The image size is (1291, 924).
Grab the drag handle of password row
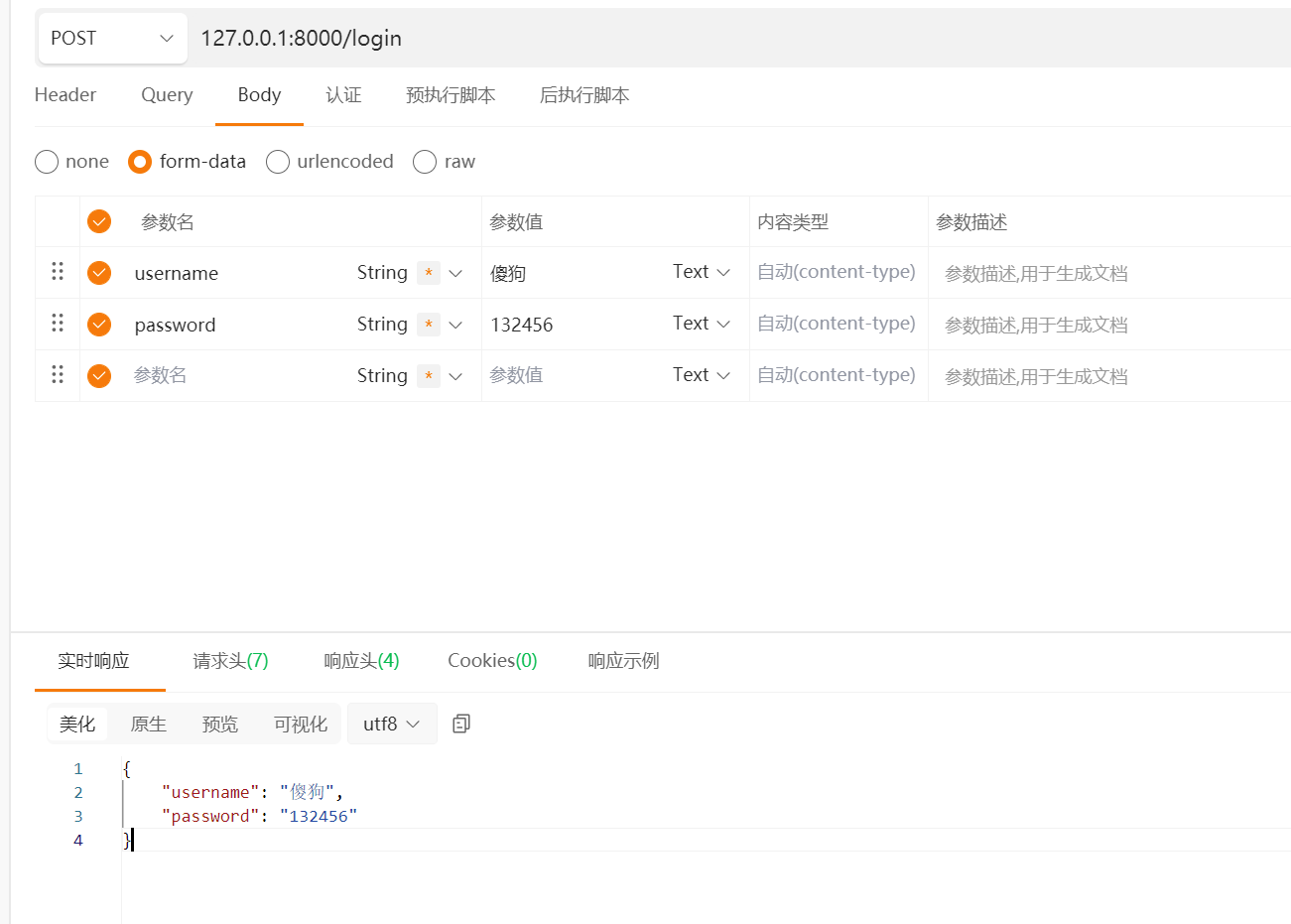tap(58, 323)
